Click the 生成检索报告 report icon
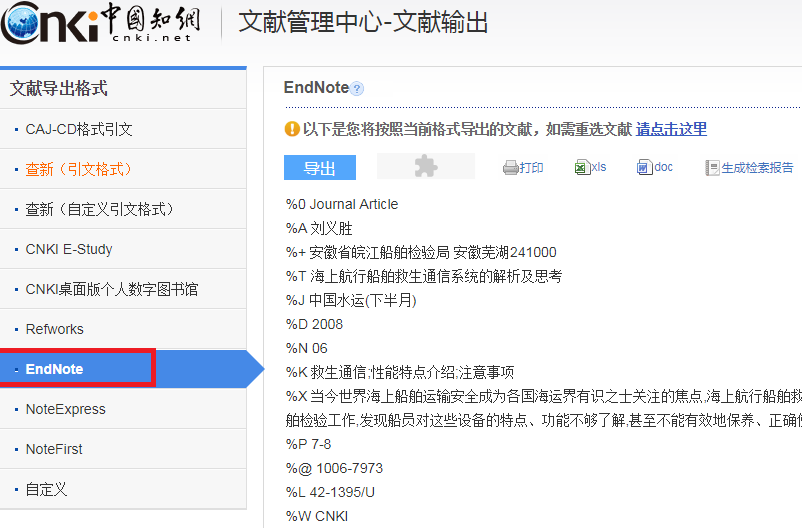Viewport: 802px width, 528px height. click(712, 167)
